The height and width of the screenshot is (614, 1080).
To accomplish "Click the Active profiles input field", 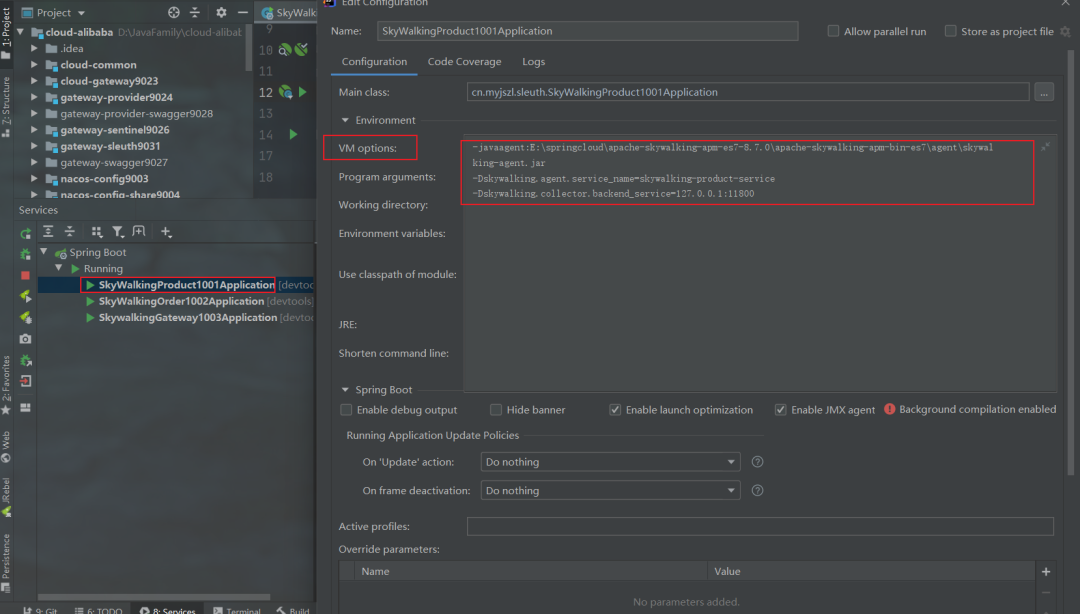I will [x=760, y=526].
